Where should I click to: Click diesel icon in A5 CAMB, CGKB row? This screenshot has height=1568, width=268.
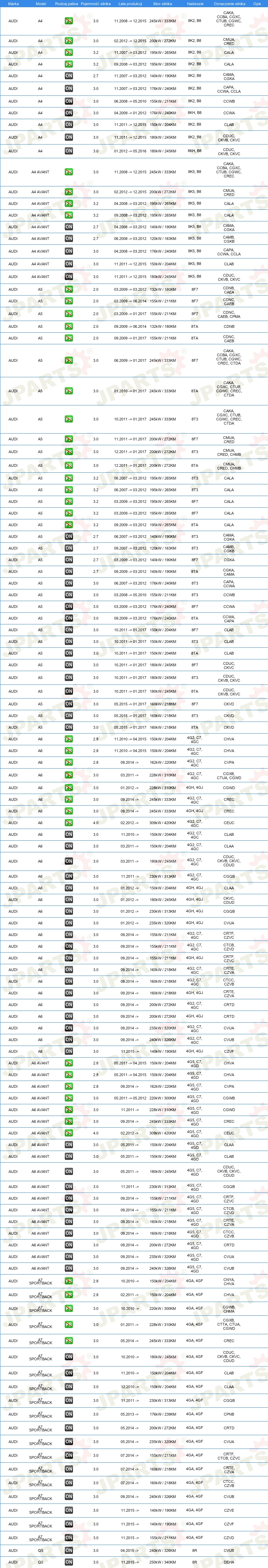(69, 548)
